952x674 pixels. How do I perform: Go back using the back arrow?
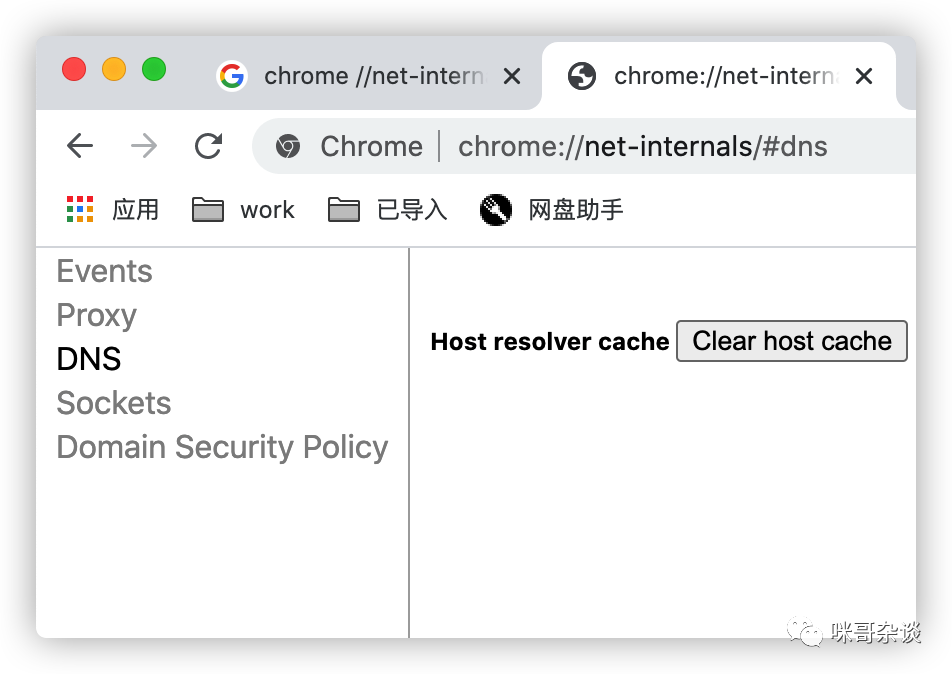tap(80, 146)
